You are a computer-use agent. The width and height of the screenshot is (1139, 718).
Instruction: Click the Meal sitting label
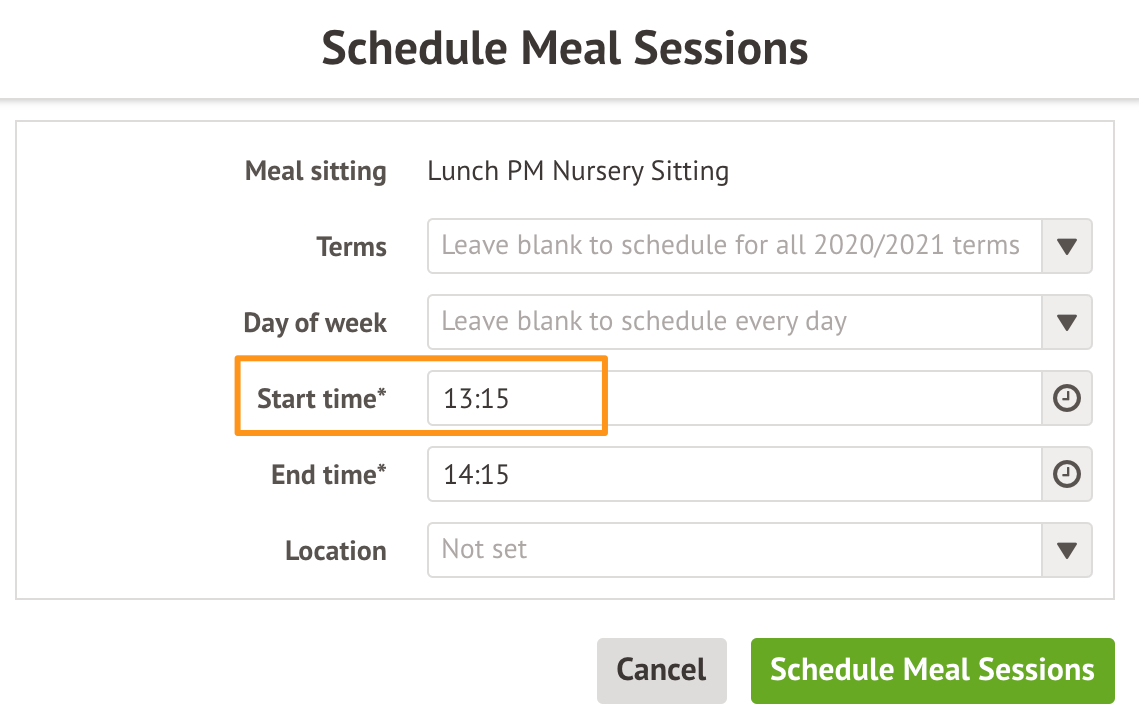tap(316, 171)
